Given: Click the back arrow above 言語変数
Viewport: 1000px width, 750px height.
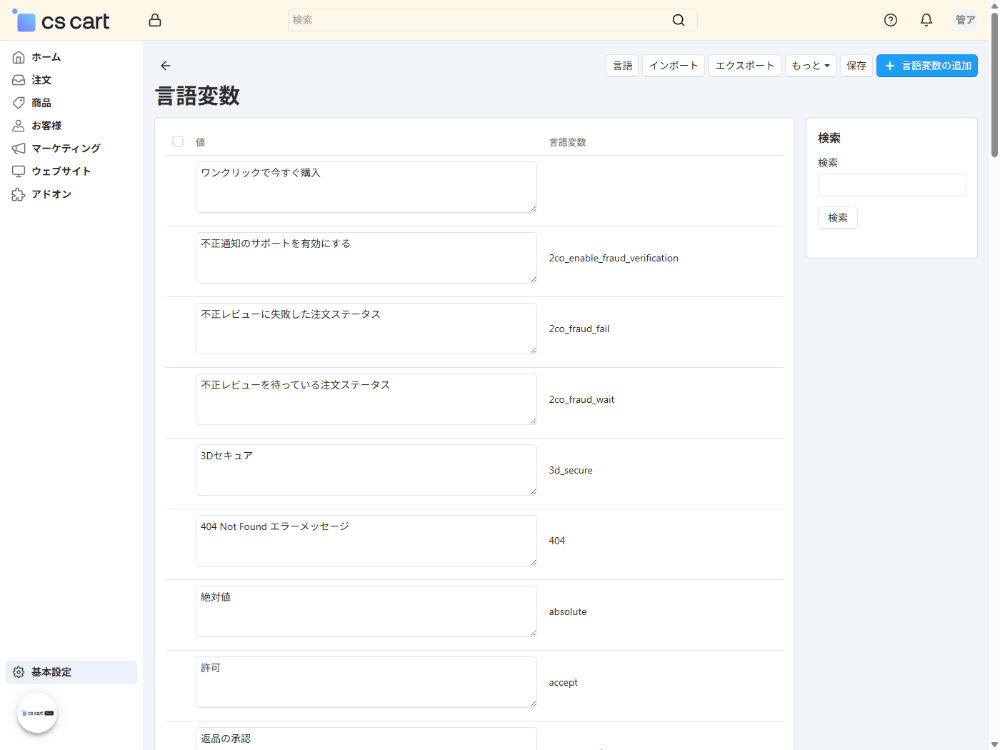Looking at the screenshot, I should point(165,65).
